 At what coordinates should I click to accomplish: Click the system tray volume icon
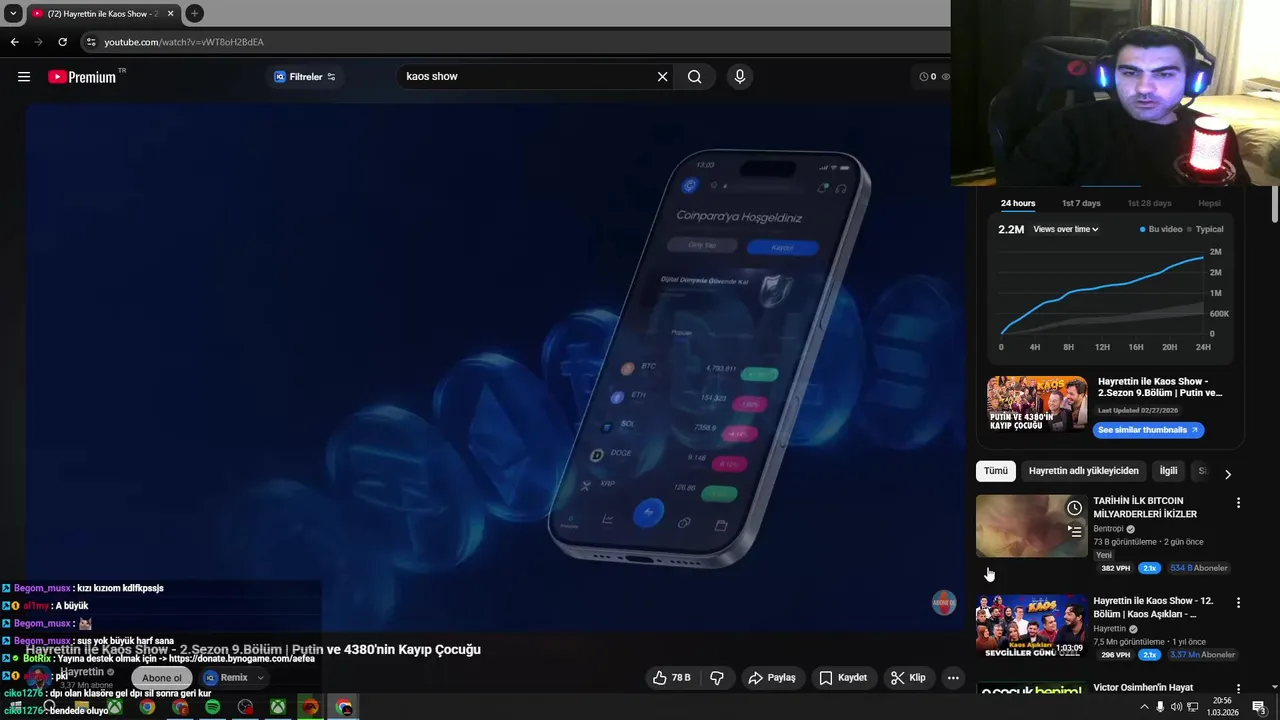[1176, 707]
